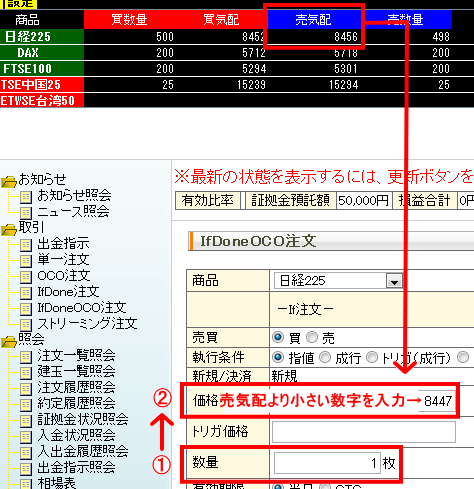474x489 pixels.
Task: Click the page icon beside 出金指示
Action: click(x=26, y=245)
